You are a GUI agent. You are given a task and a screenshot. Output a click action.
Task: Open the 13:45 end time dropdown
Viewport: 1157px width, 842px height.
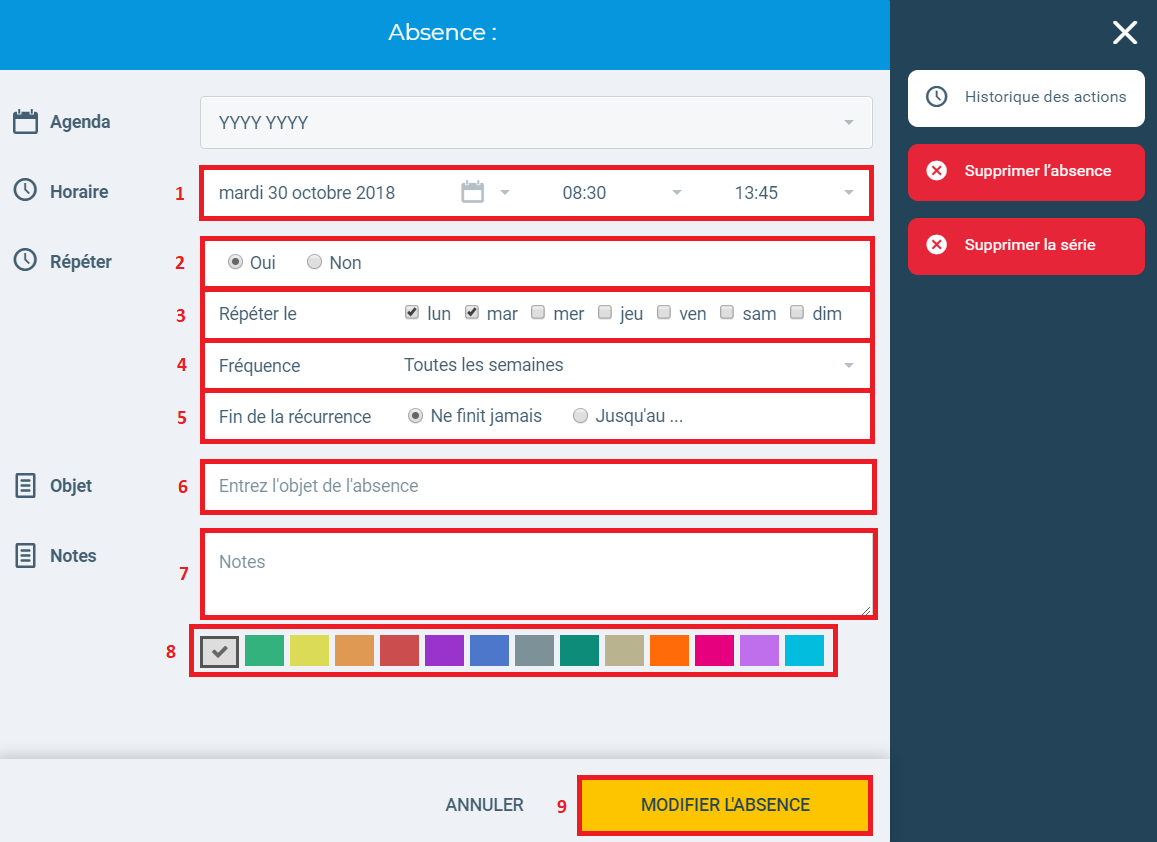tap(792, 193)
